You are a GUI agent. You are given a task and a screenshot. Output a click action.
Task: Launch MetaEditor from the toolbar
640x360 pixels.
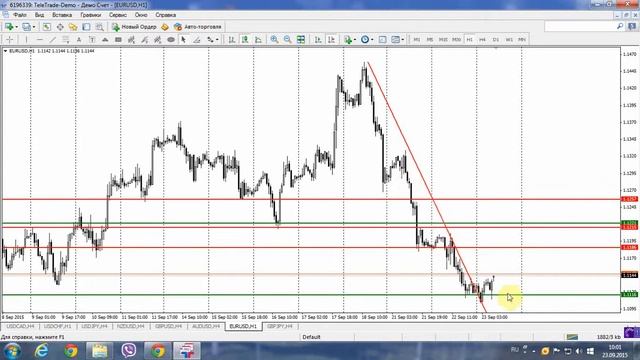(164, 27)
